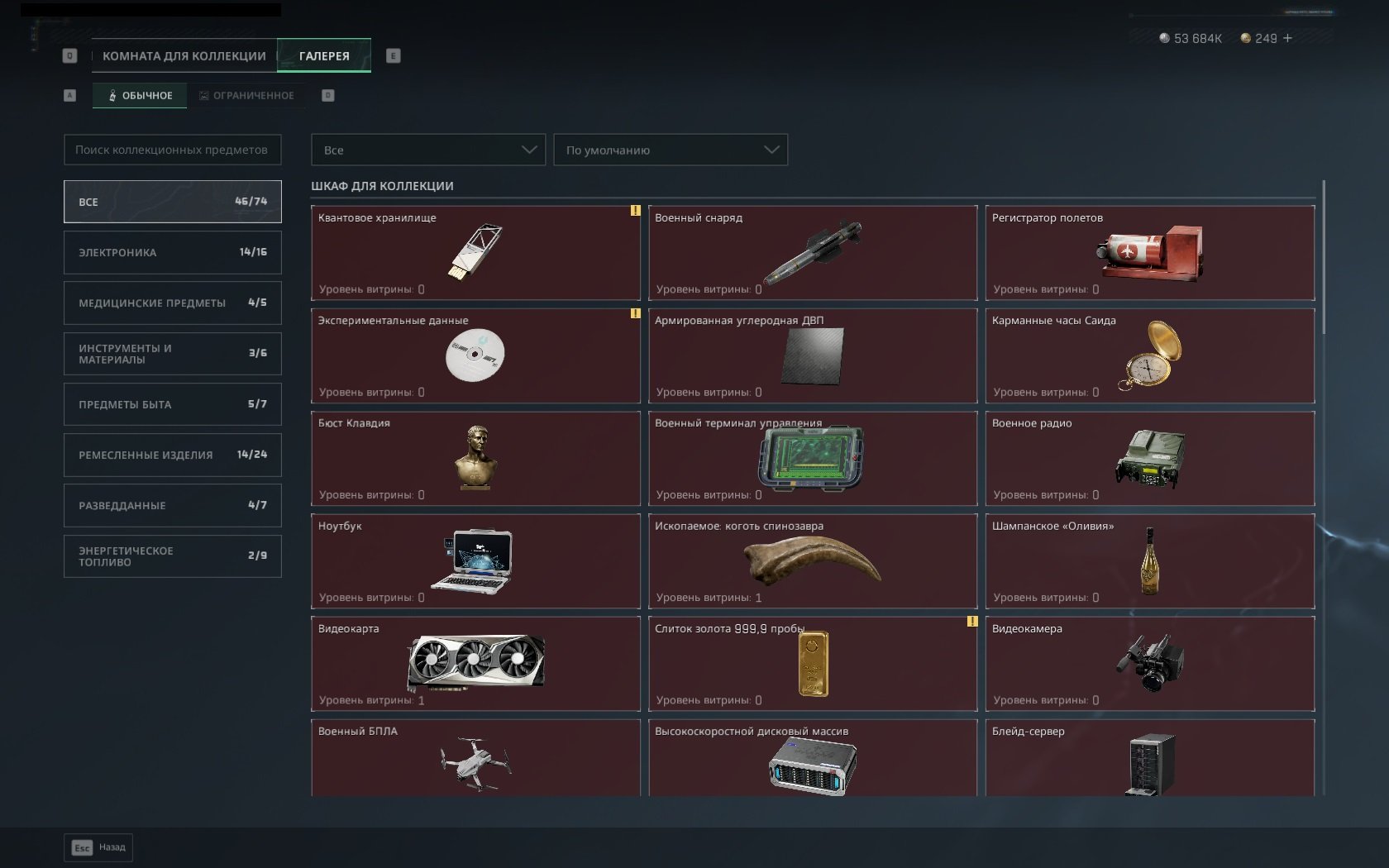
Task: Select the spinosaurus claw fossil icon
Action: [812, 559]
